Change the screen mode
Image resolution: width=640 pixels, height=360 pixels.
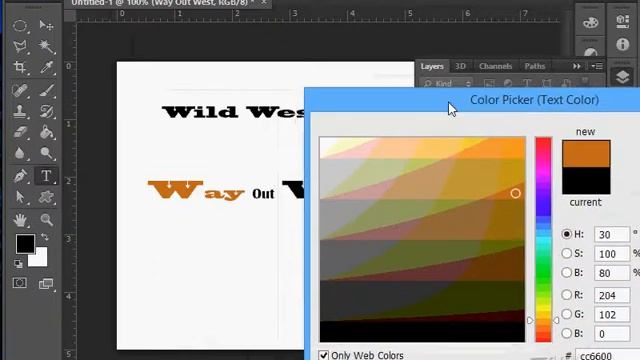pyautogui.click(x=46, y=284)
